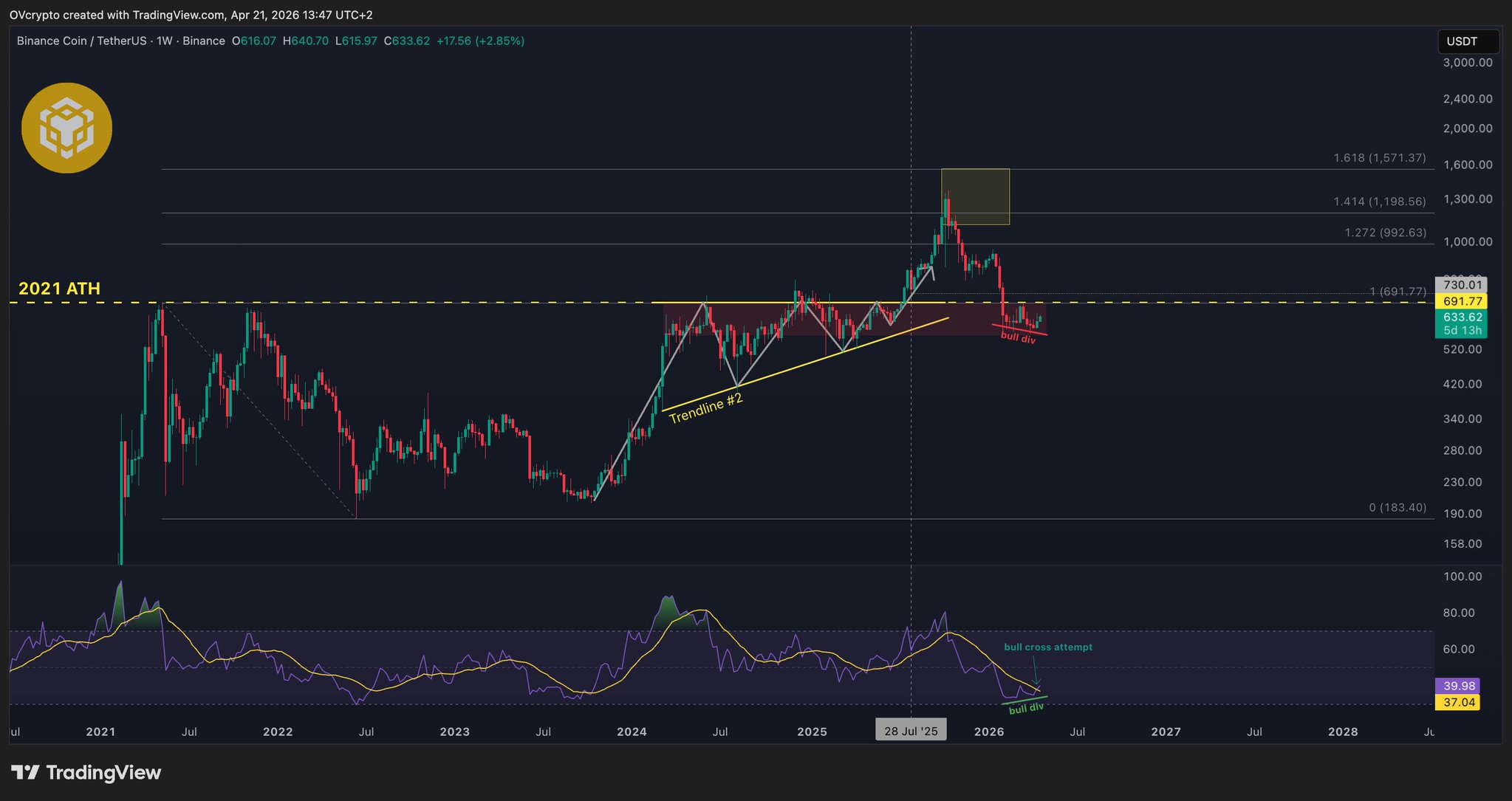Viewport: 1512px width, 801px height.
Task: Click the gold BNB coin logo
Action: tap(66, 128)
